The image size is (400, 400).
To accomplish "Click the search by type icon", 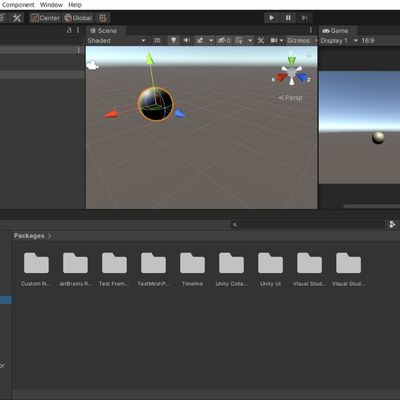I will tap(392, 225).
